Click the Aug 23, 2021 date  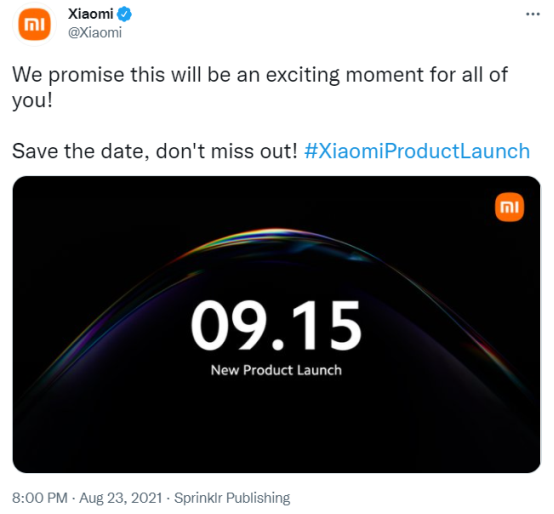coord(121,498)
